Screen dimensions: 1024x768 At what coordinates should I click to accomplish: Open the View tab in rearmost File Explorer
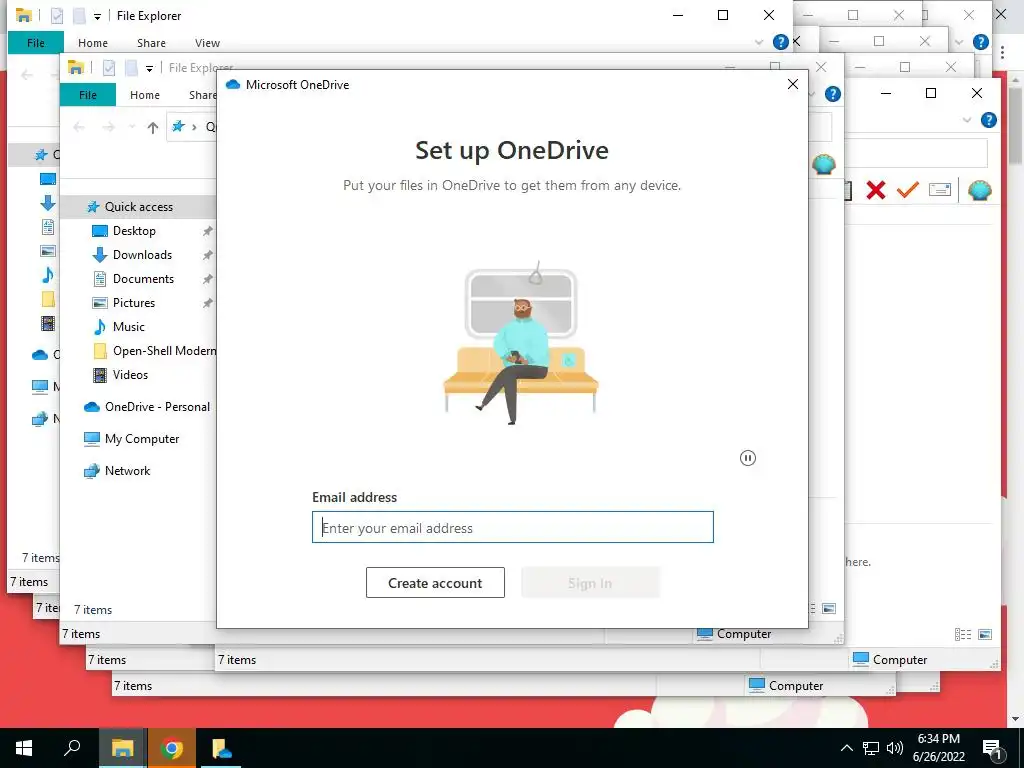click(207, 42)
